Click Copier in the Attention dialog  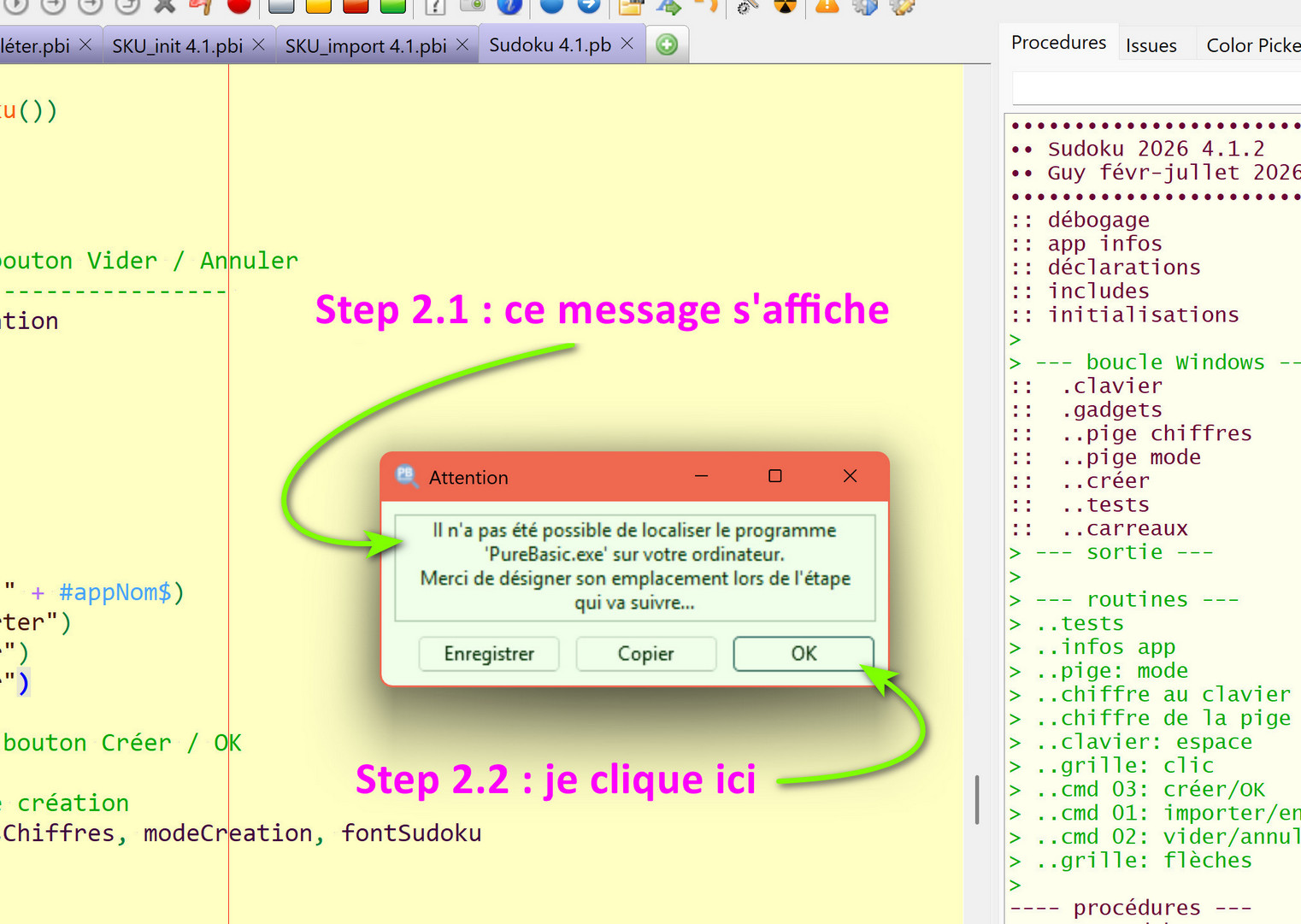pos(646,654)
